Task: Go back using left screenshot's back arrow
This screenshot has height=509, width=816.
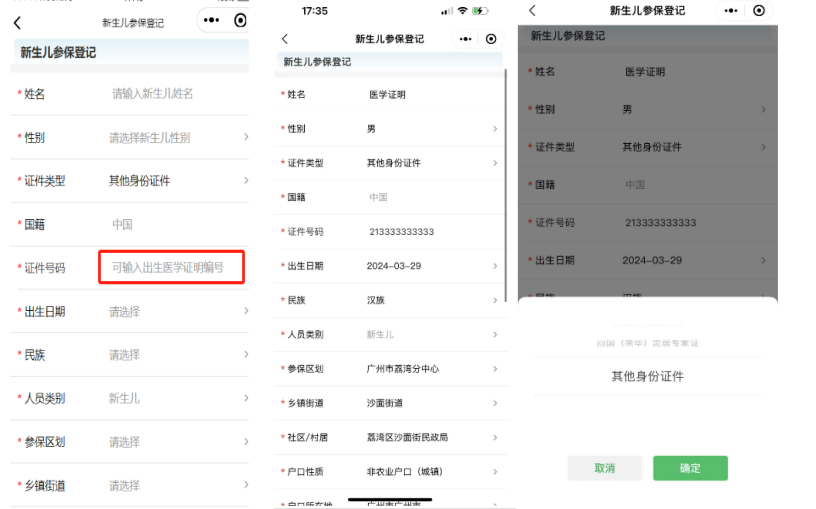Action: [17, 22]
